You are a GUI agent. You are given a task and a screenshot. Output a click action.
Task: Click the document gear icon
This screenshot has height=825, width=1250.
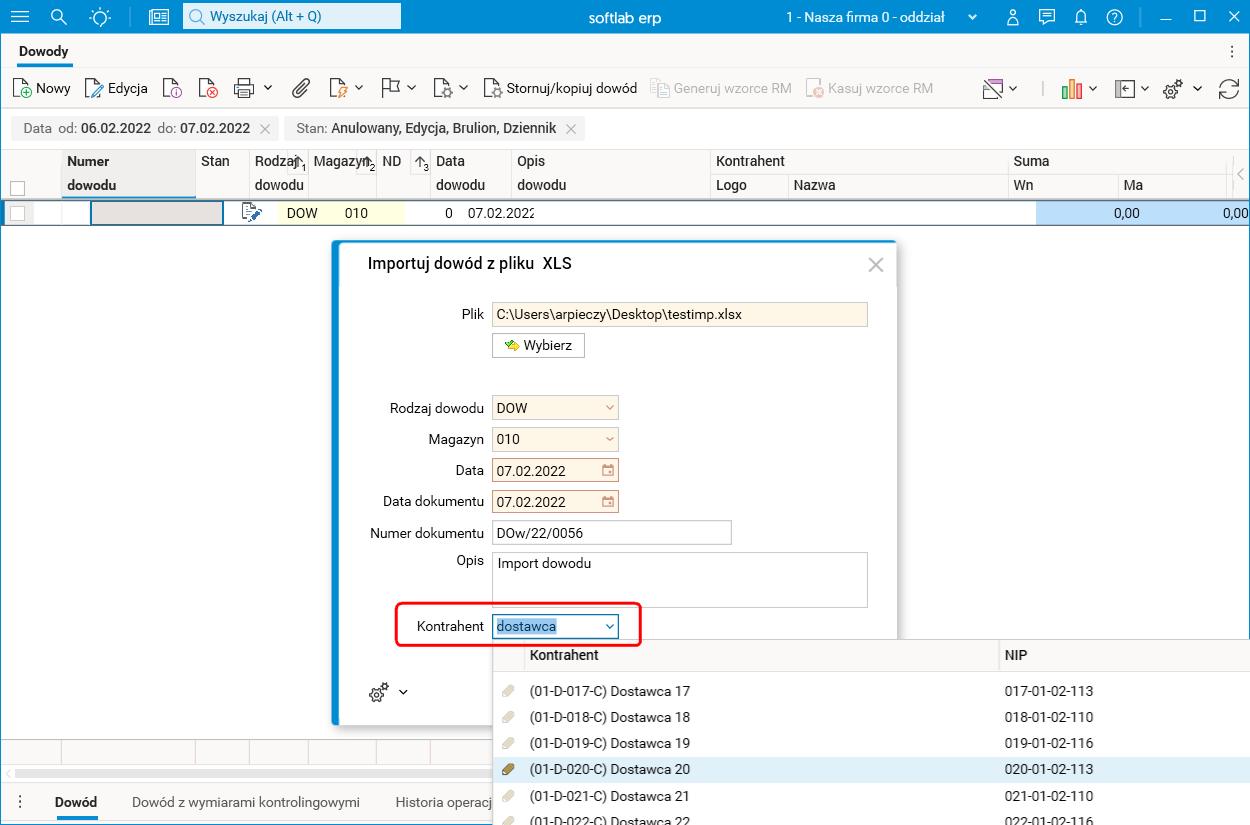pyautogui.click(x=443, y=89)
